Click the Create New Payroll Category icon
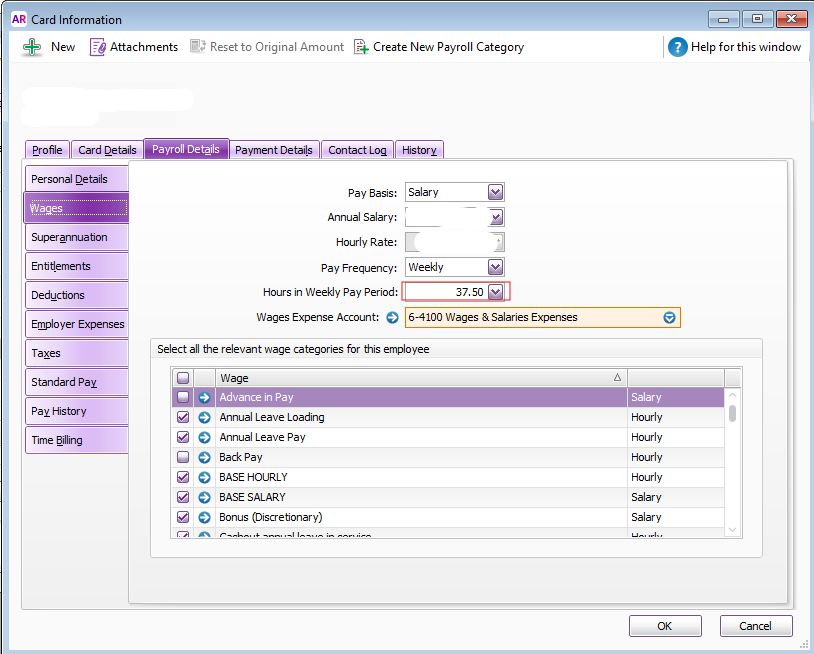Viewport: 814px width, 654px height. point(361,47)
